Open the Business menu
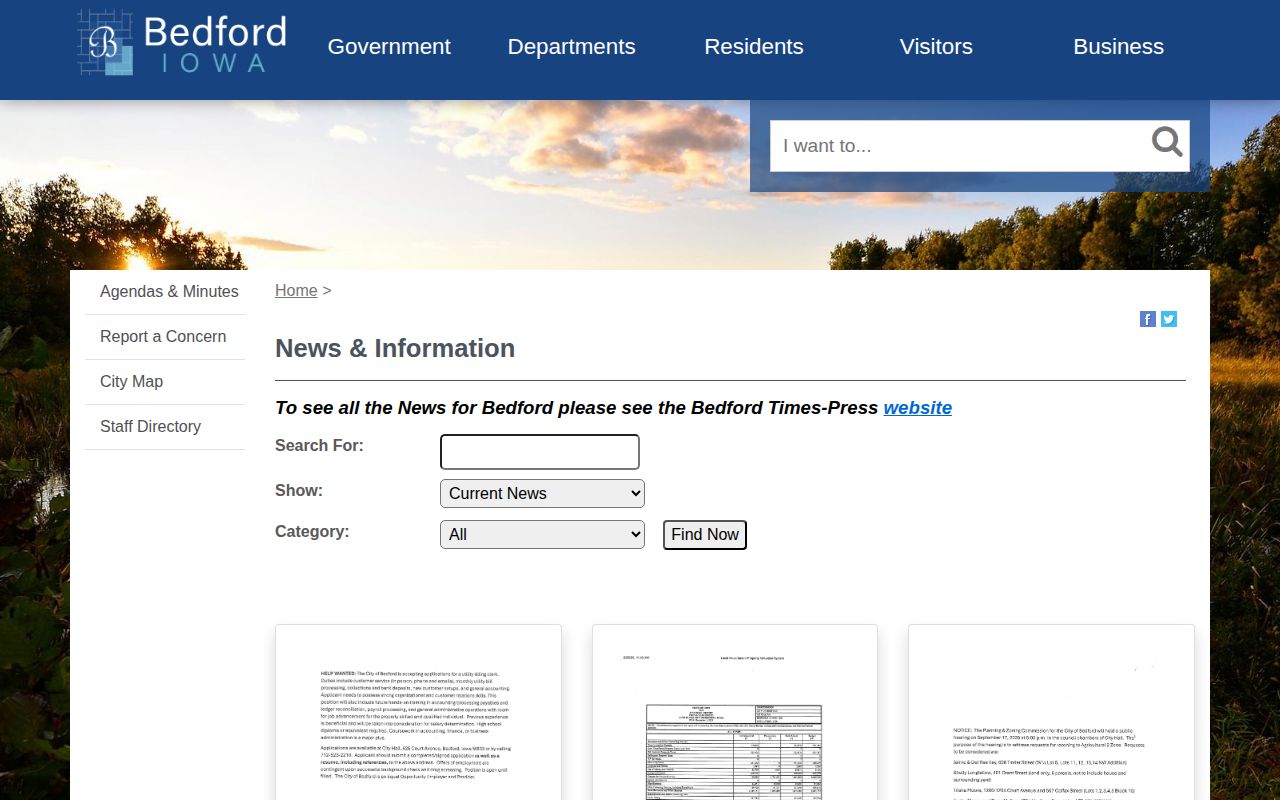 pos(1118,47)
